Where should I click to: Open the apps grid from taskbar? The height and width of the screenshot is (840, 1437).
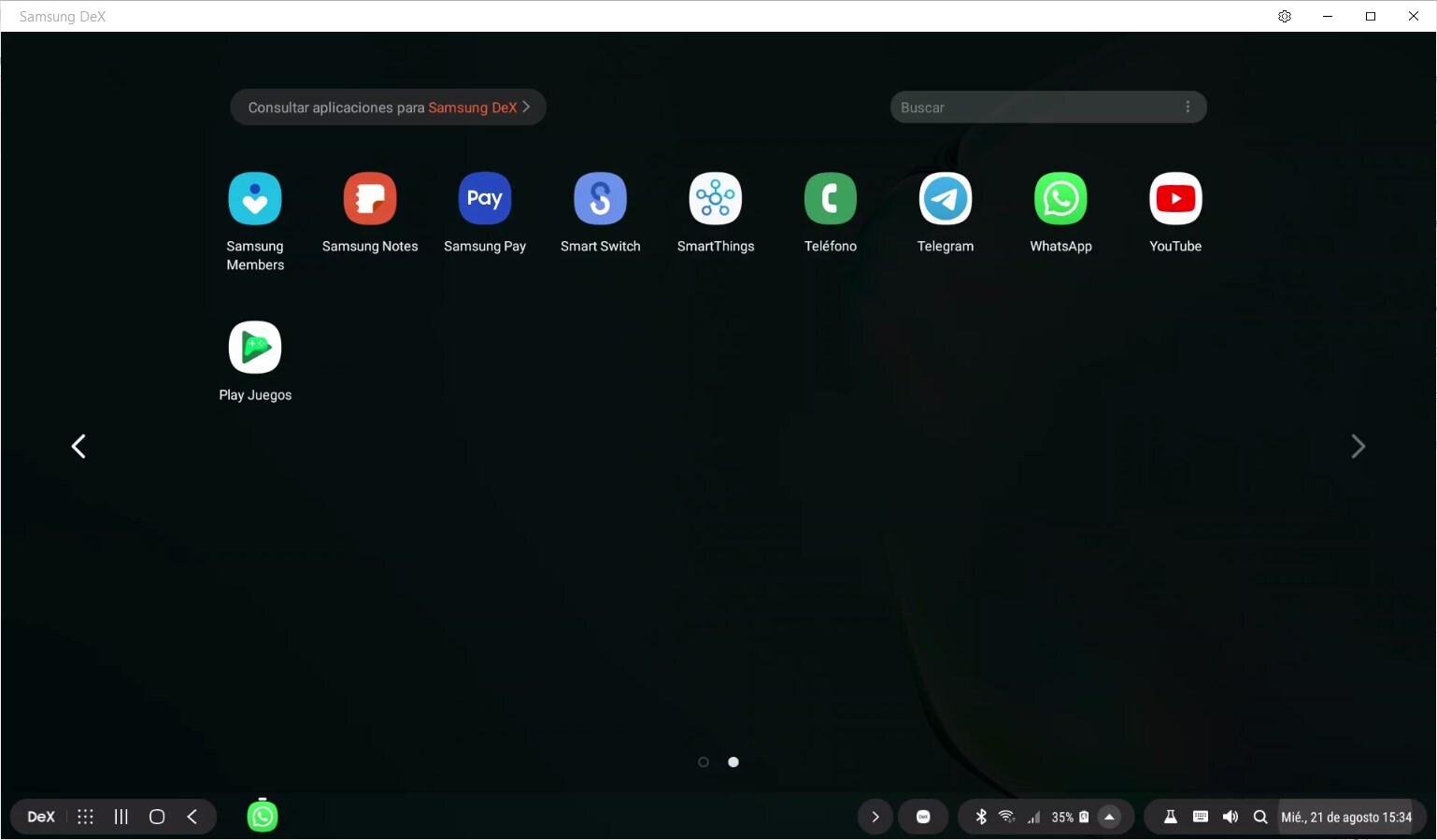pos(85,817)
